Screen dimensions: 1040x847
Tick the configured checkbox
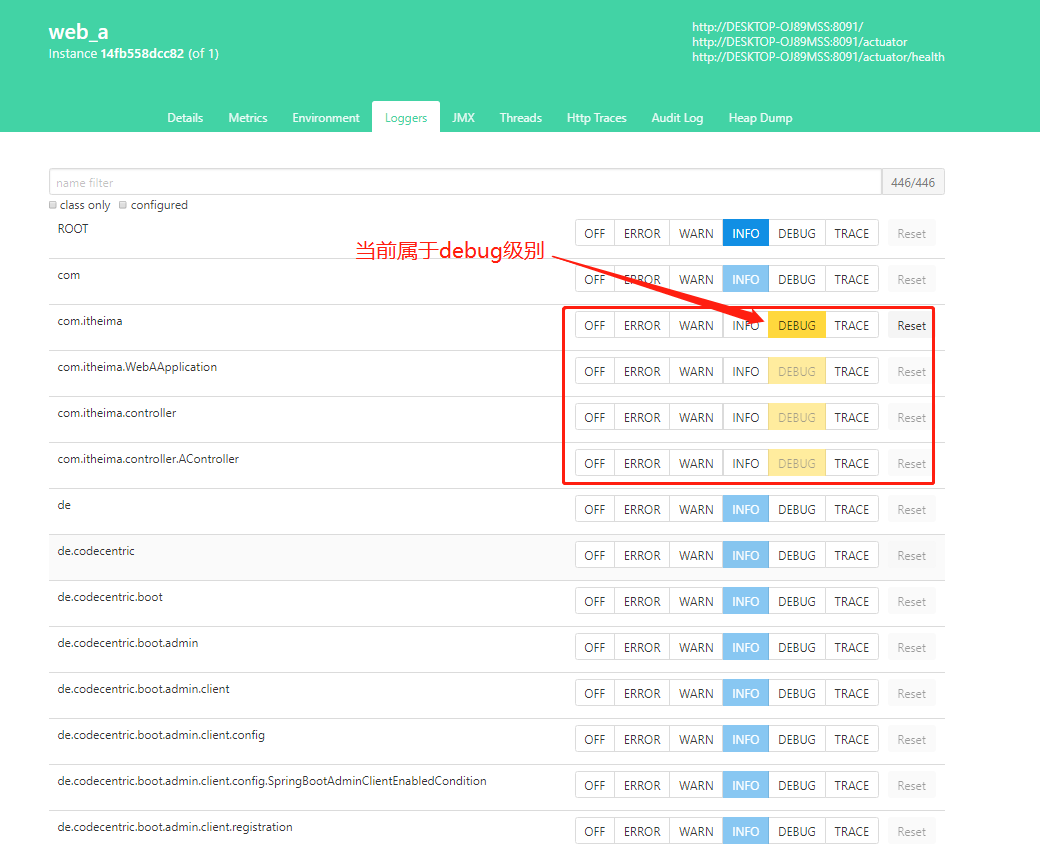[123, 205]
